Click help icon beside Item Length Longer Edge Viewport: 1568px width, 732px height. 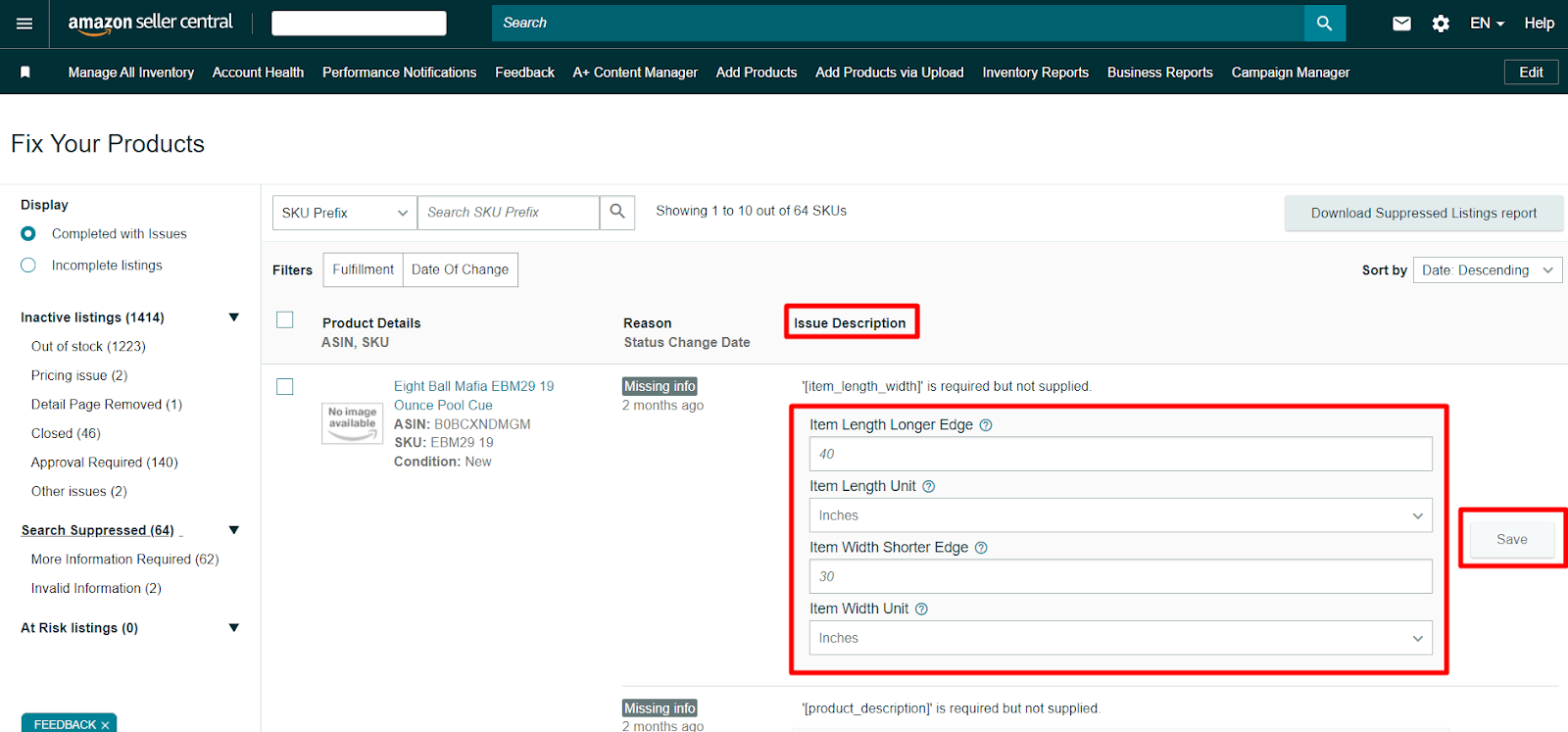click(986, 425)
